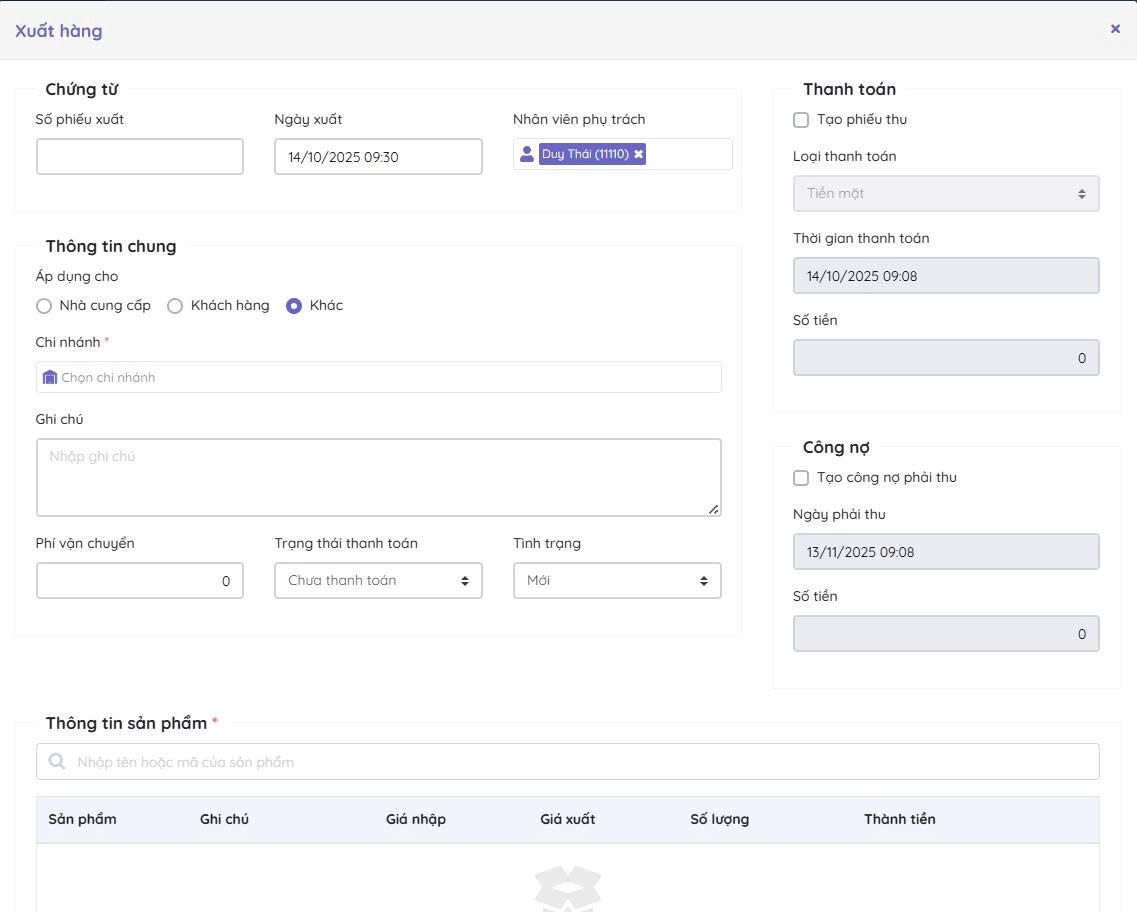Expand the Trạng thái thanh toán dropdown
The image size is (1137, 912).
[378, 581]
